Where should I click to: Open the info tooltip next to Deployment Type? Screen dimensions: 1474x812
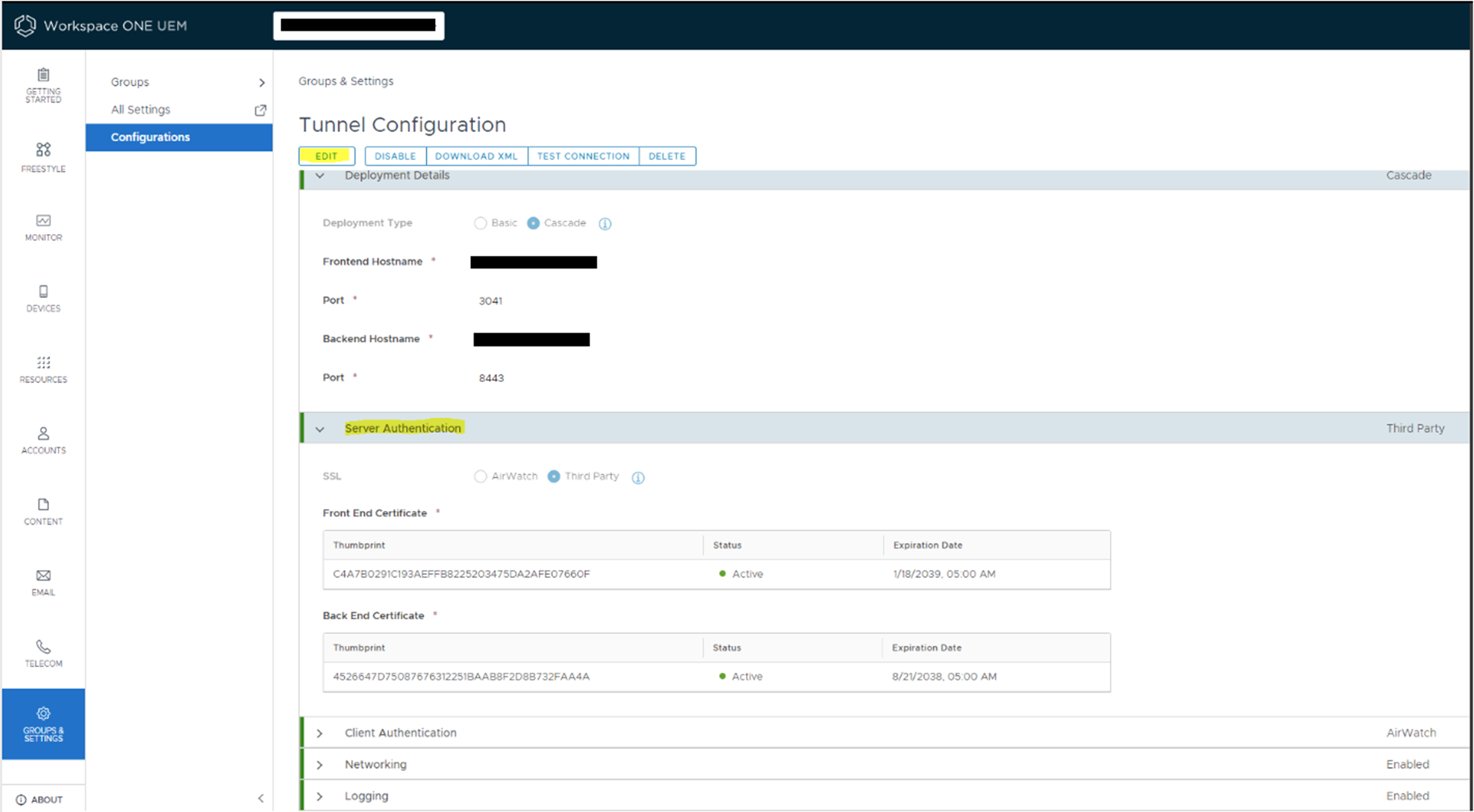coord(604,223)
